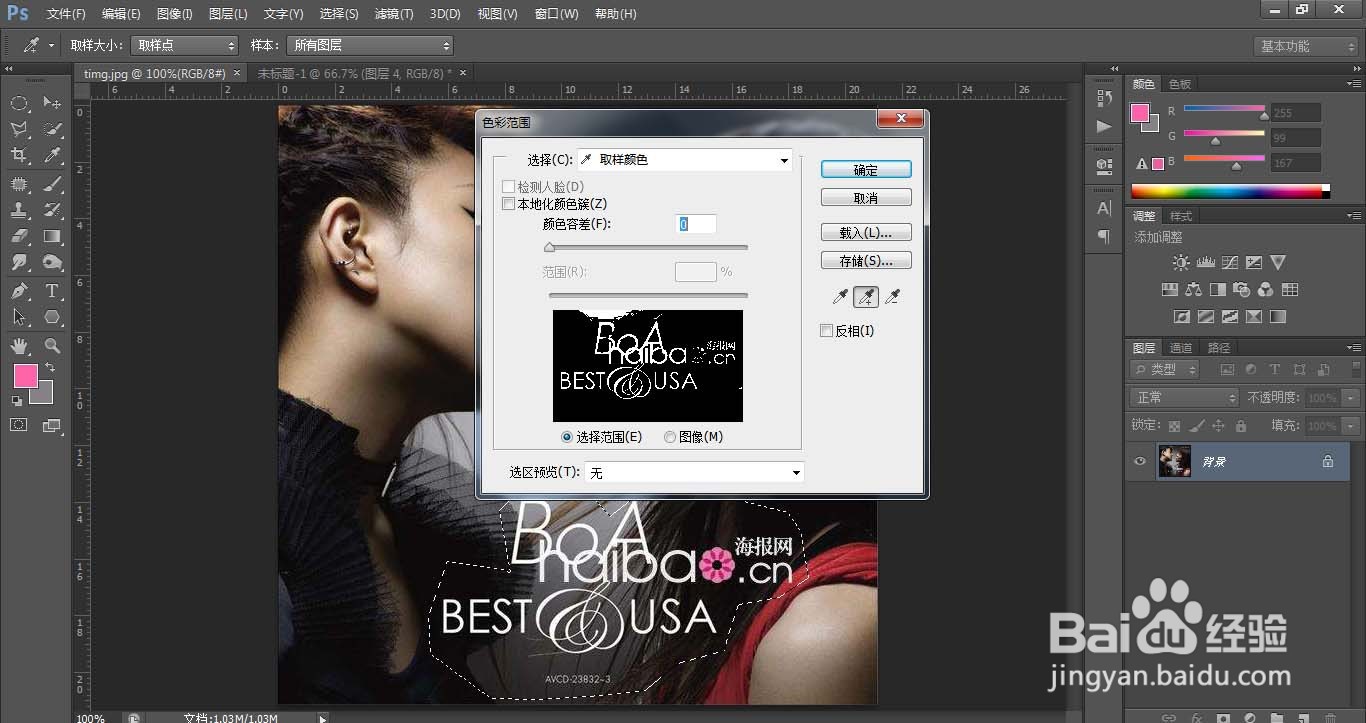Open the 文件 menu
The image size is (1366, 723).
pos(66,14)
